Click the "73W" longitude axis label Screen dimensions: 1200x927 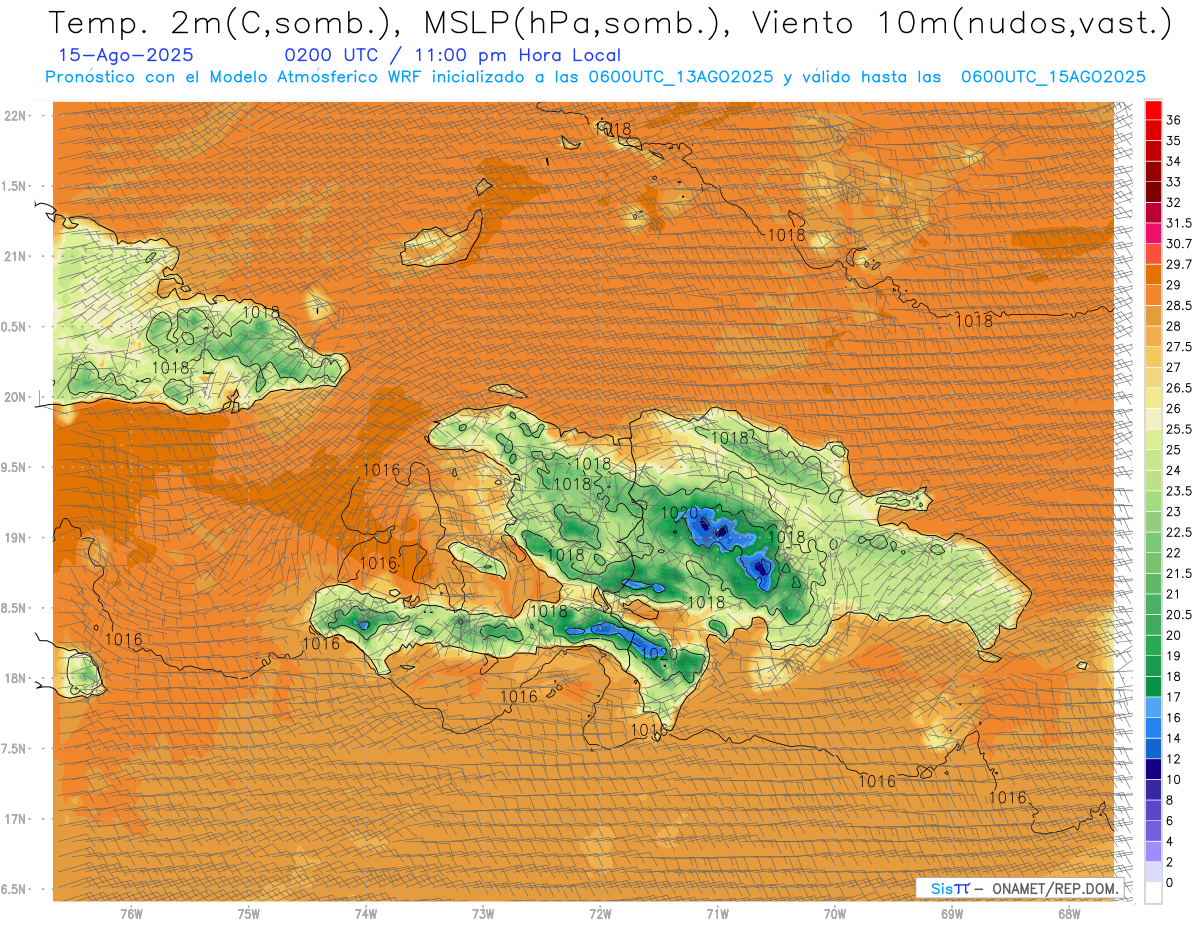click(x=483, y=914)
